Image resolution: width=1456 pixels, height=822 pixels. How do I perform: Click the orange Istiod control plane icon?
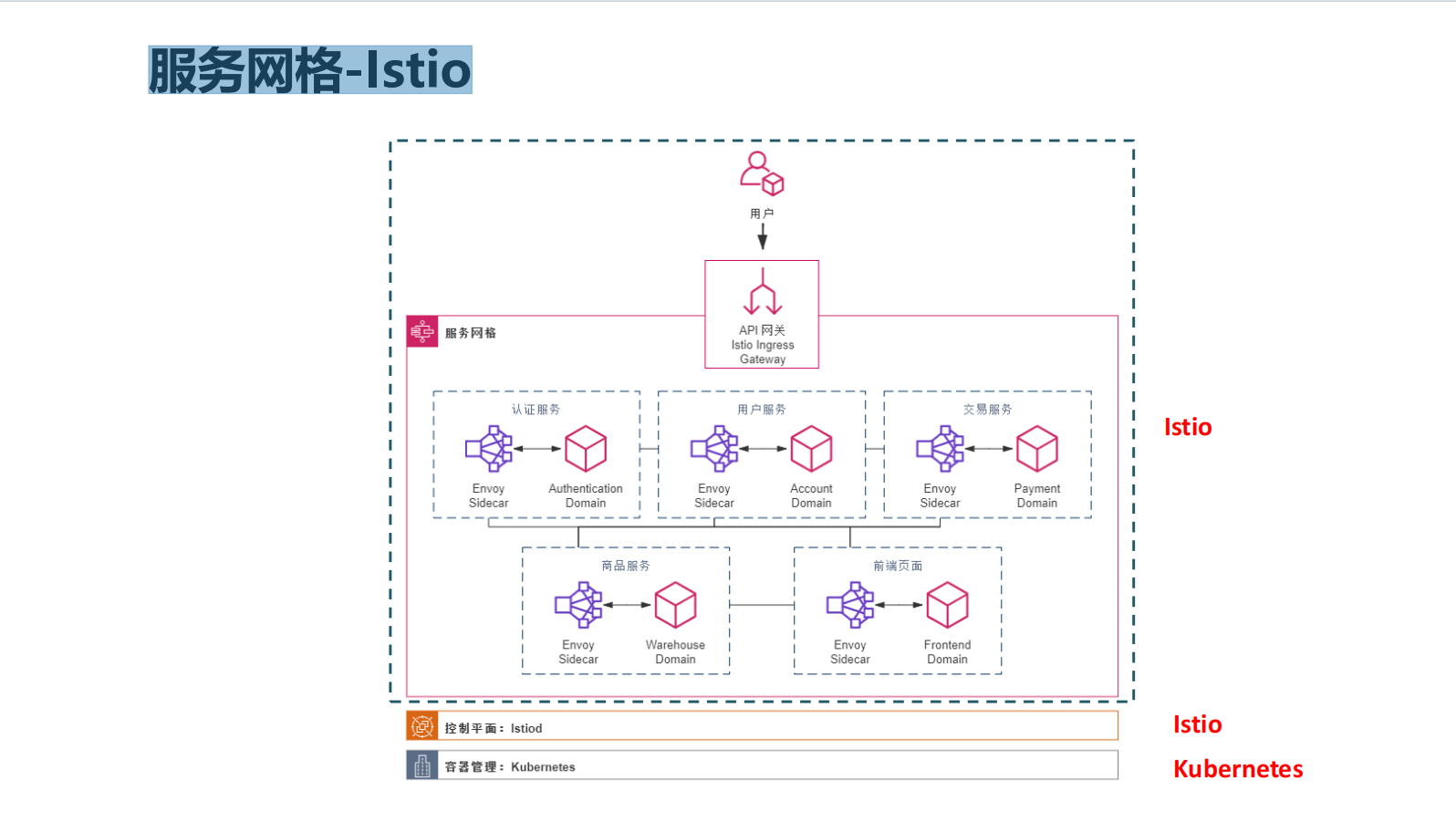click(422, 726)
